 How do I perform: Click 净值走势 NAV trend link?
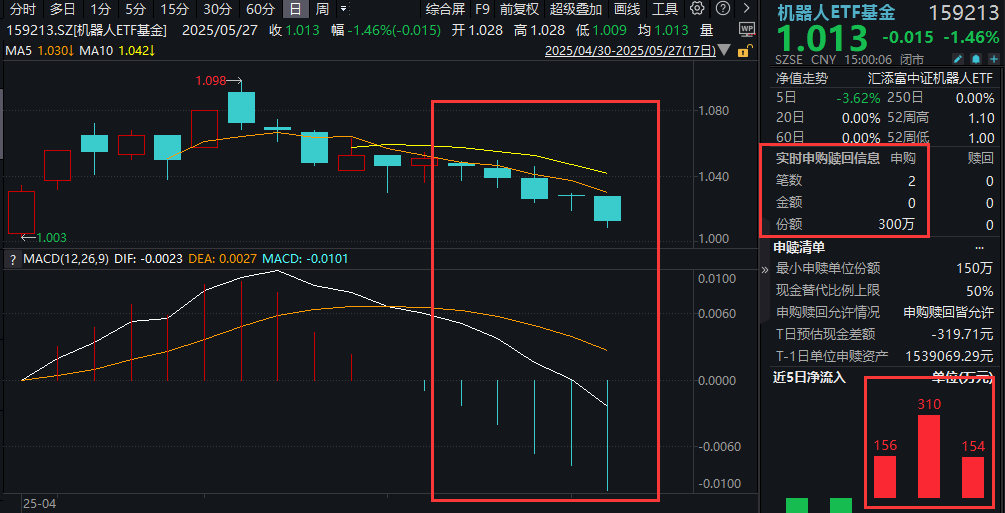[x=802, y=78]
